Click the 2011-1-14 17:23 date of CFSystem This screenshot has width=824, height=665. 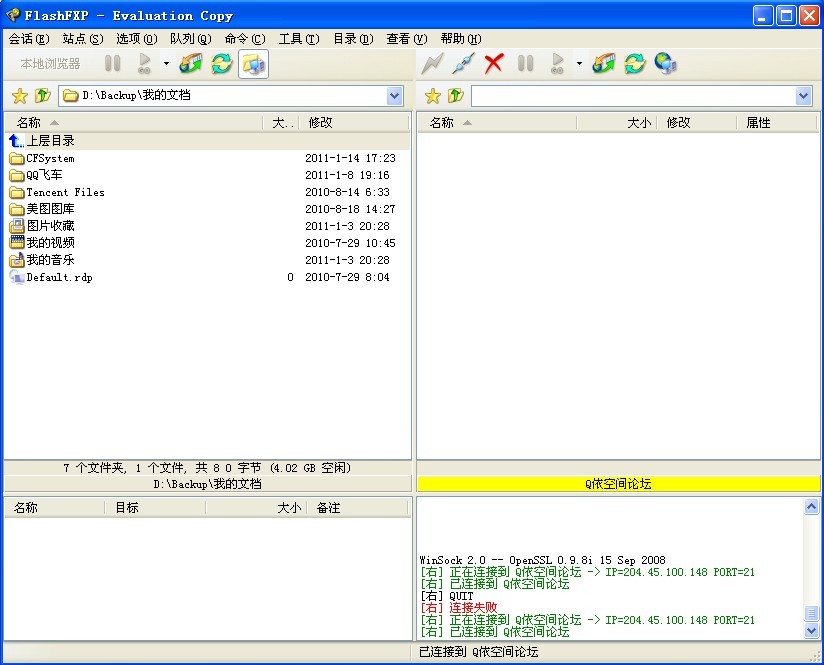point(351,158)
